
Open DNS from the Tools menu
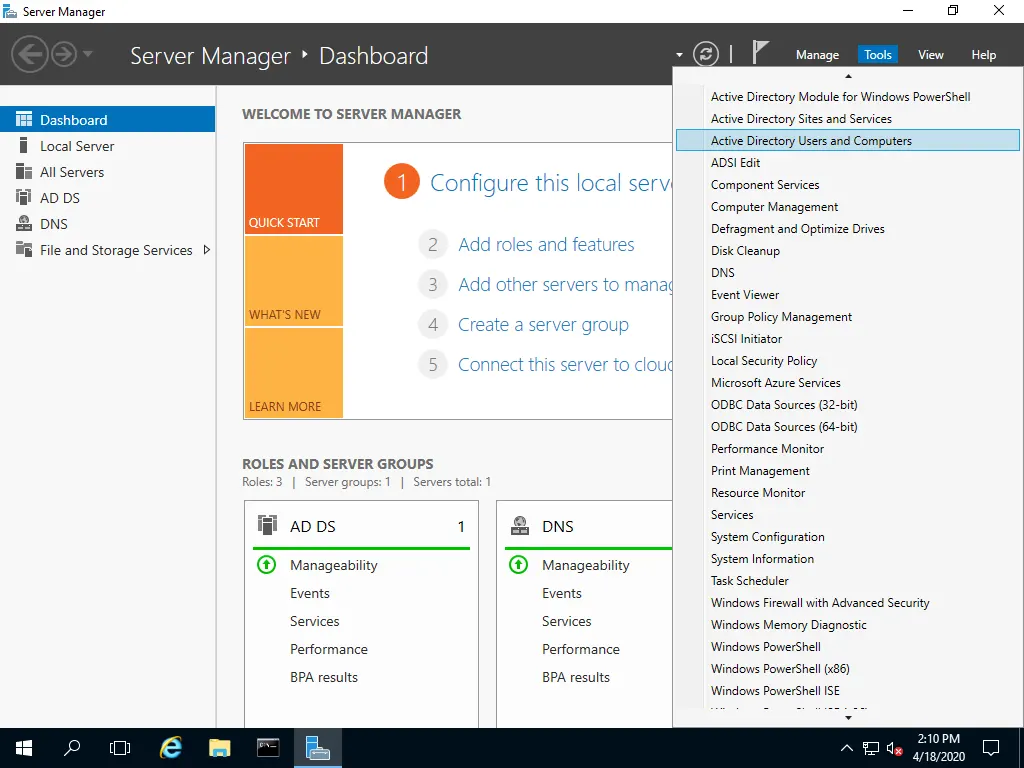[848, 272]
